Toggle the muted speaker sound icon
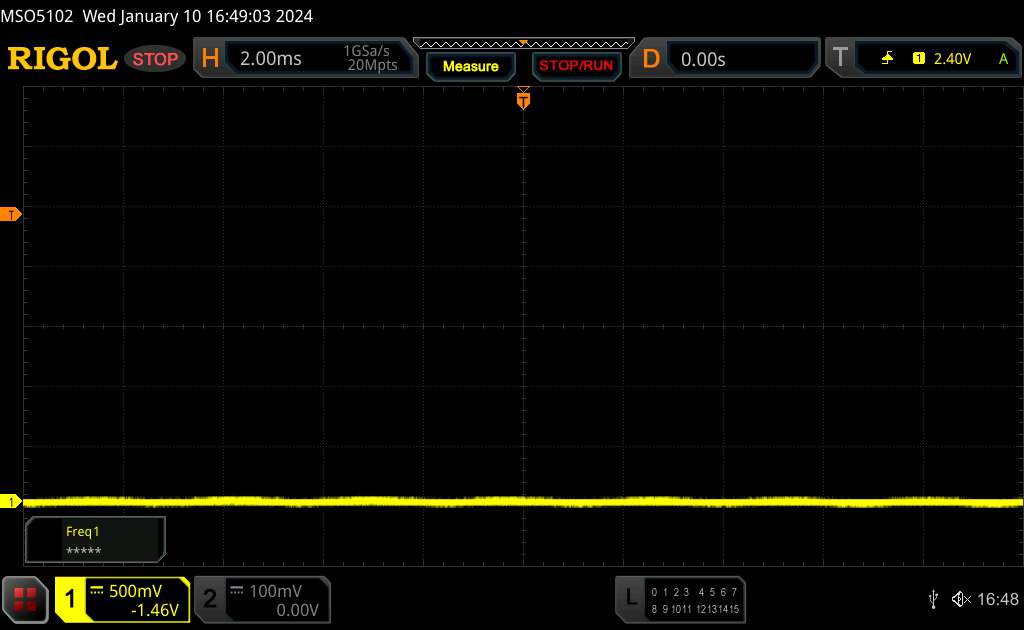The width and height of the screenshot is (1024, 630). click(961, 599)
